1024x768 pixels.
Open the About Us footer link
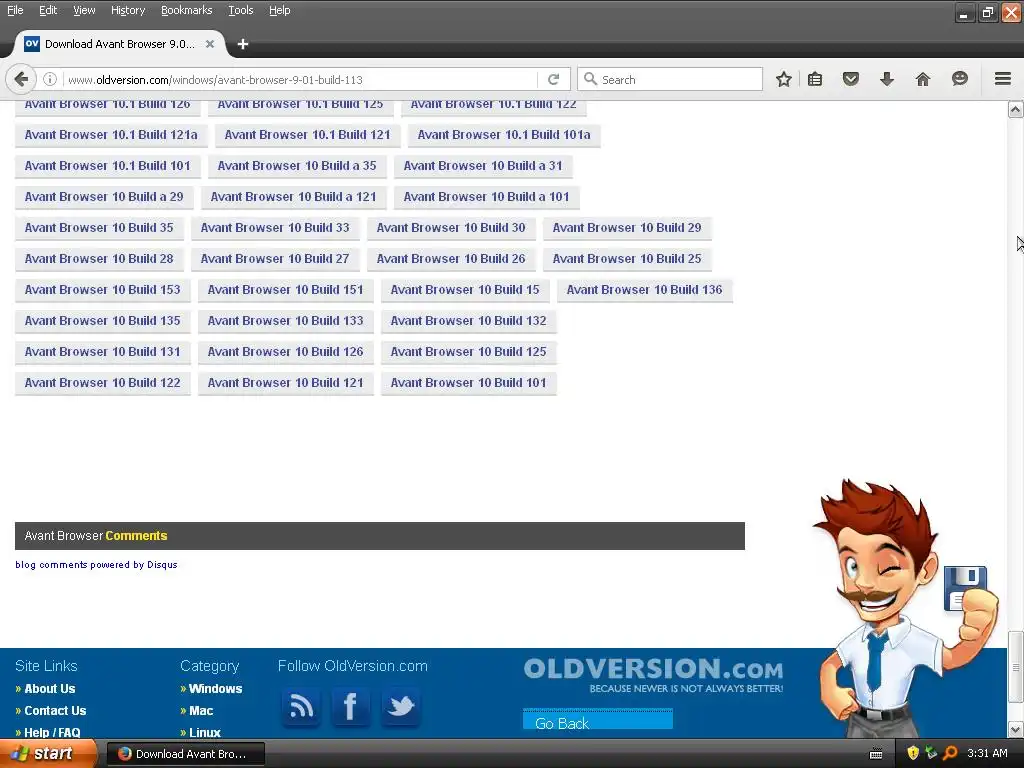tap(50, 688)
